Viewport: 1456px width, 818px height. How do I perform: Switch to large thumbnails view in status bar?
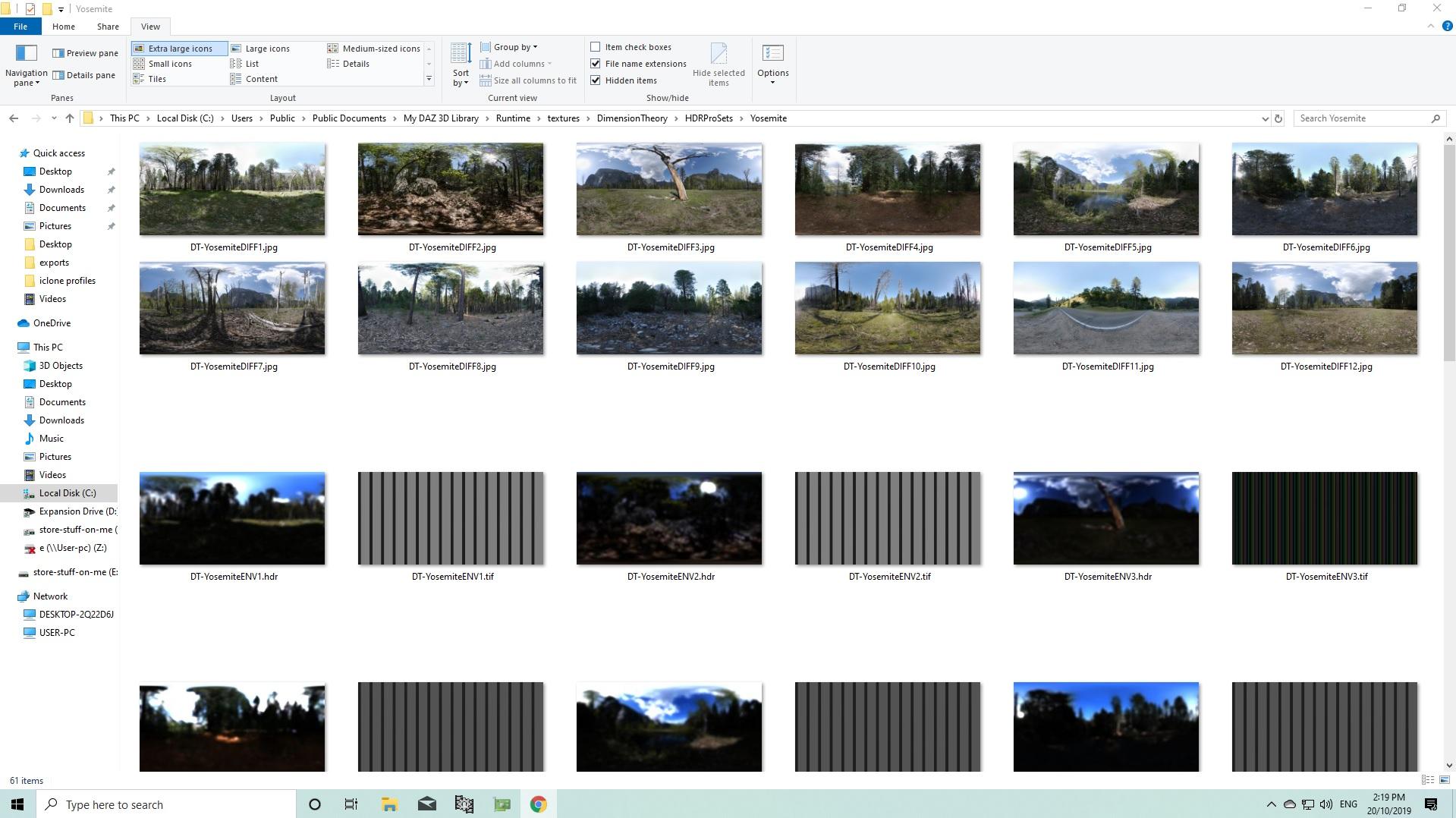(x=1445, y=780)
